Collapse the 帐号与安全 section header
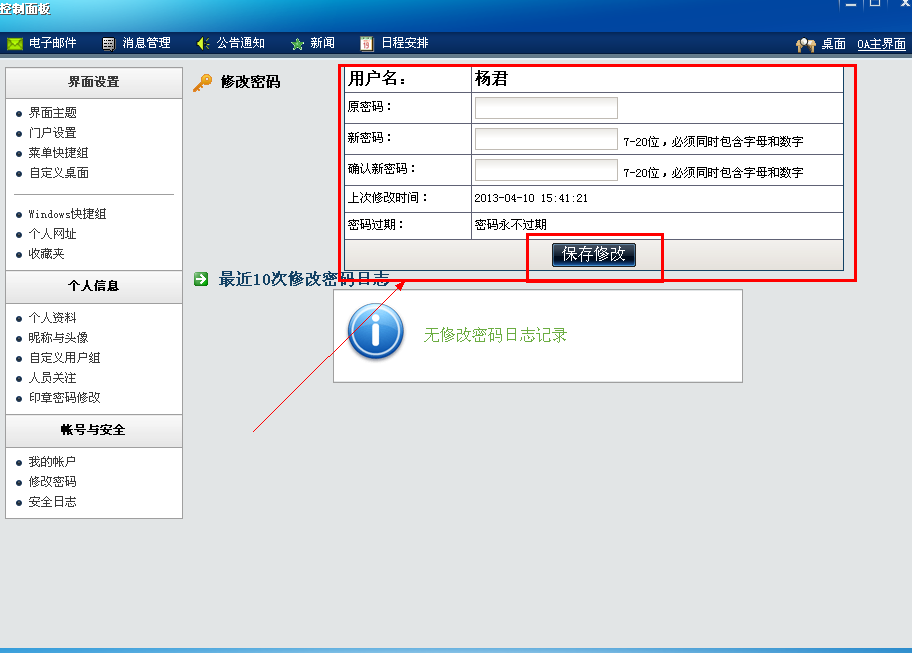This screenshot has width=912, height=653. 94,430
